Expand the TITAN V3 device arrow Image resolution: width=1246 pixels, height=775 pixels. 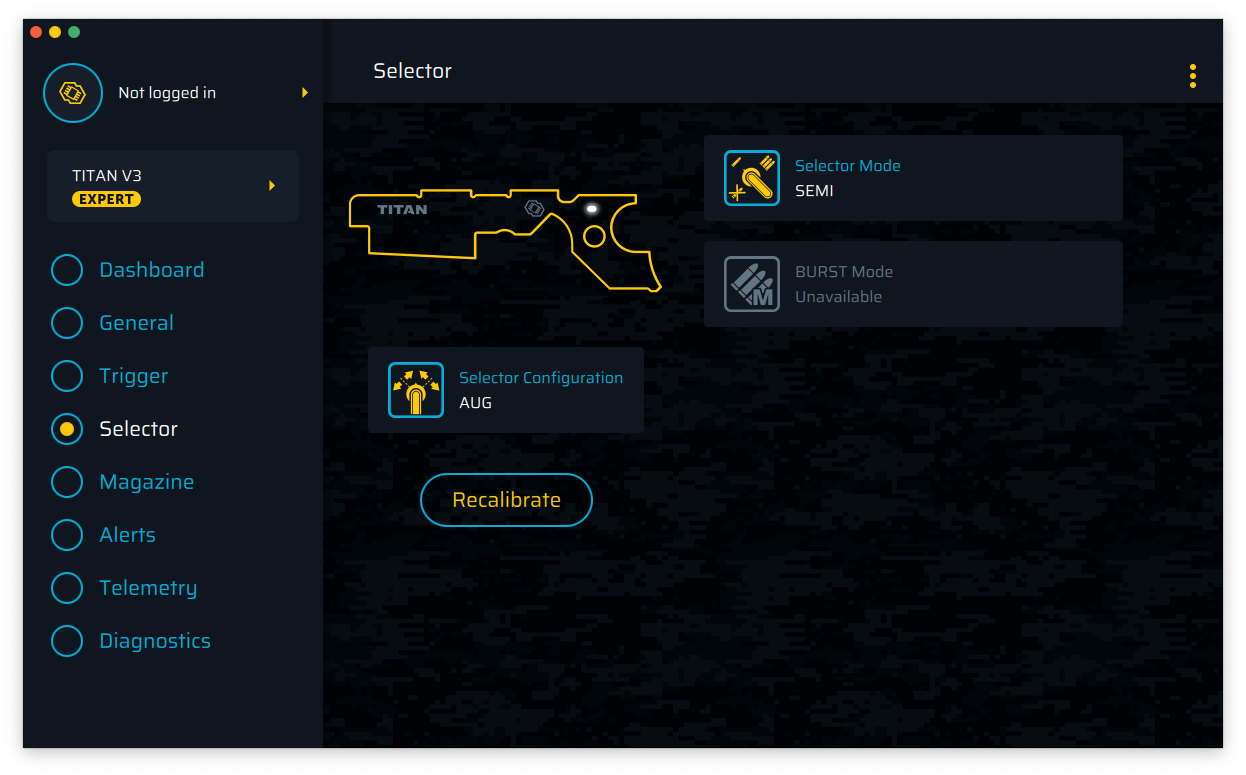tap(272, 186)
